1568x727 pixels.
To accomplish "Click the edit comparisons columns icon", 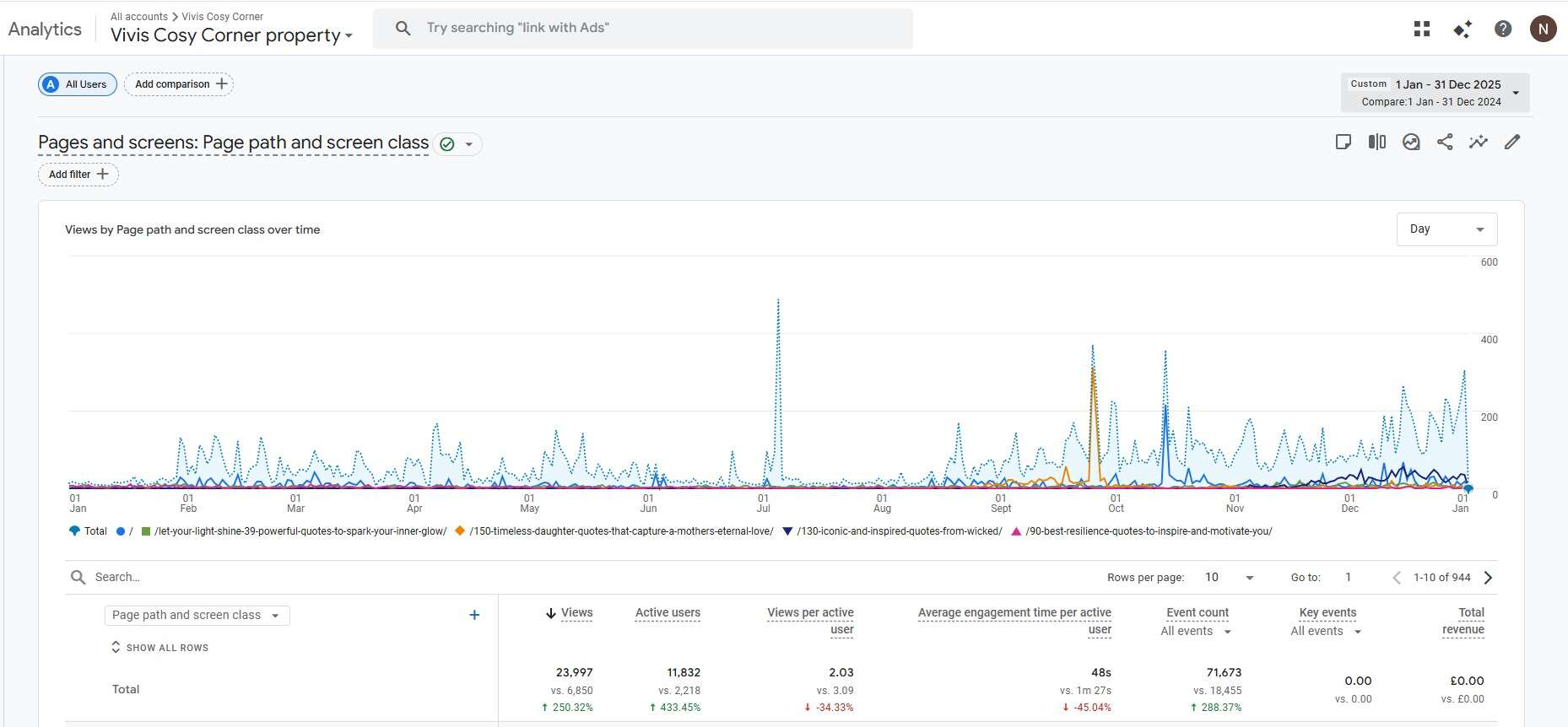I will (x=1377, y=142).
